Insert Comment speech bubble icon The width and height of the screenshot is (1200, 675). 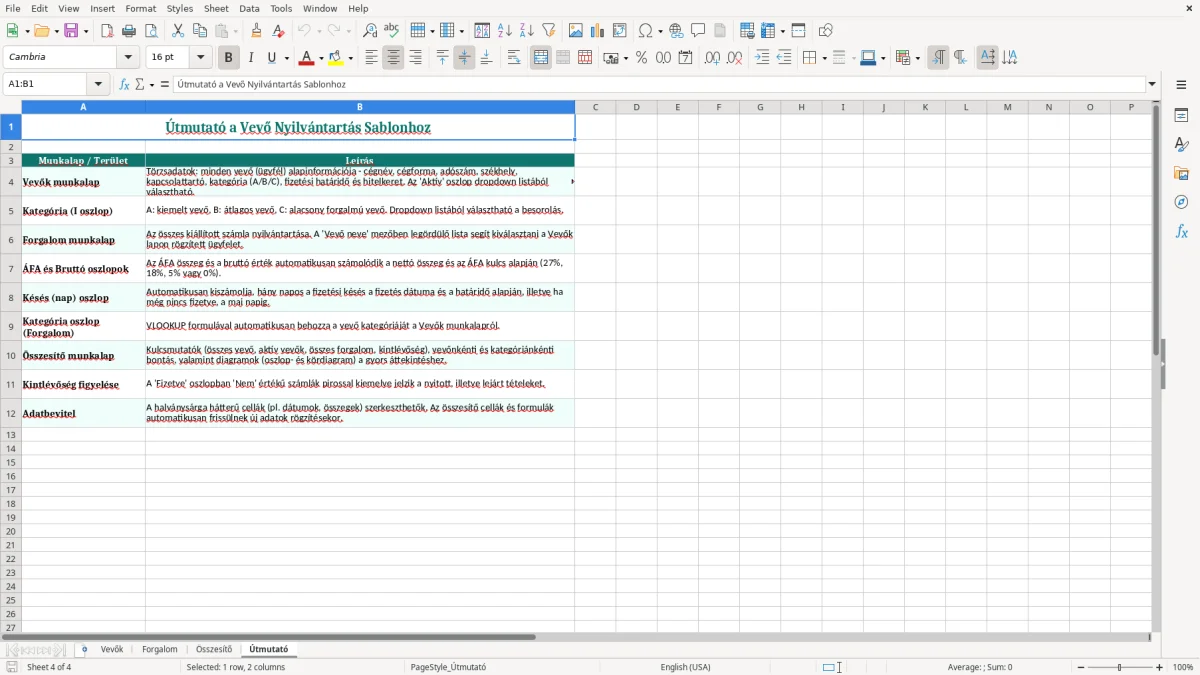698,31
